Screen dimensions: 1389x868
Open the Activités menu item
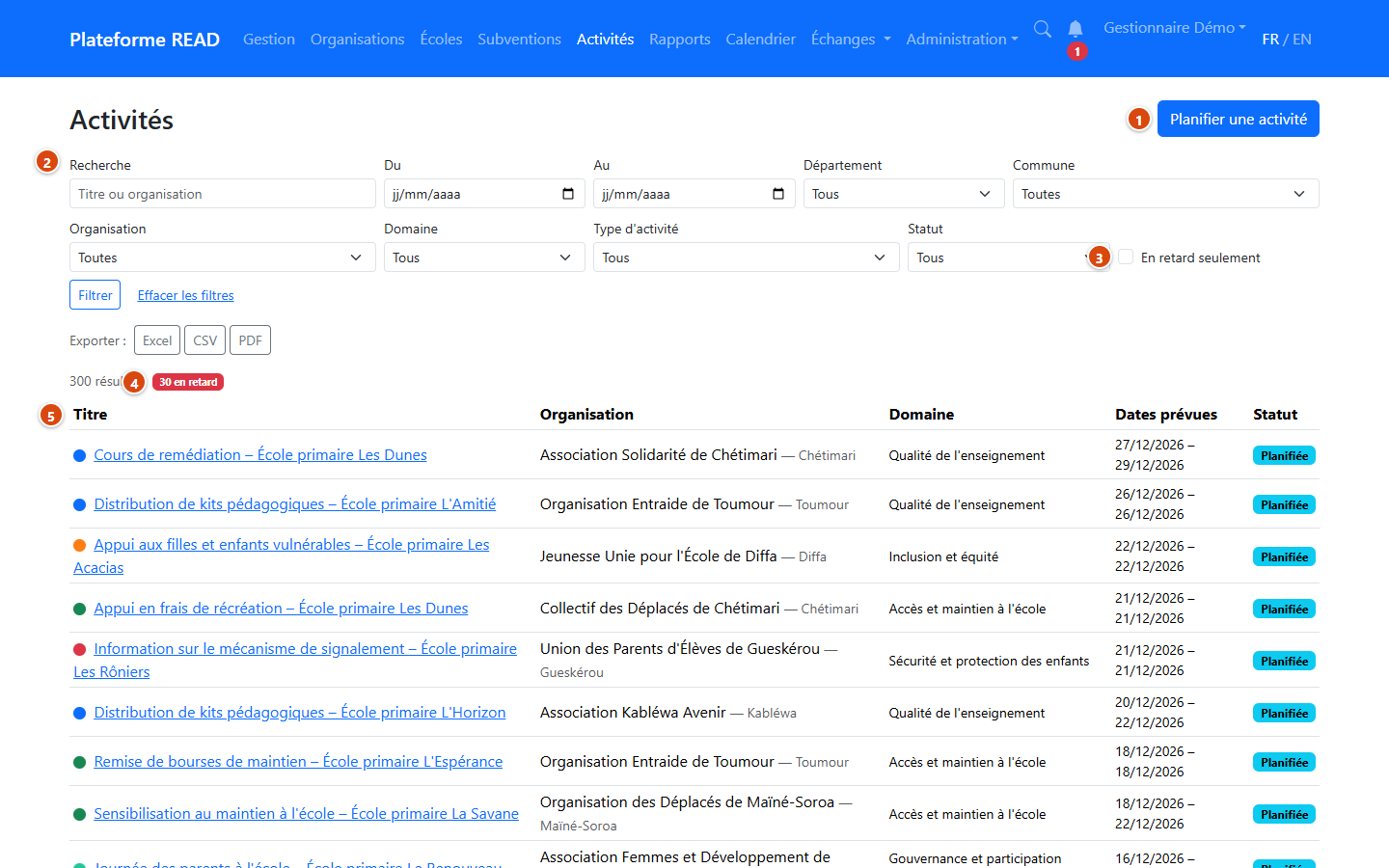click(605, 39)
